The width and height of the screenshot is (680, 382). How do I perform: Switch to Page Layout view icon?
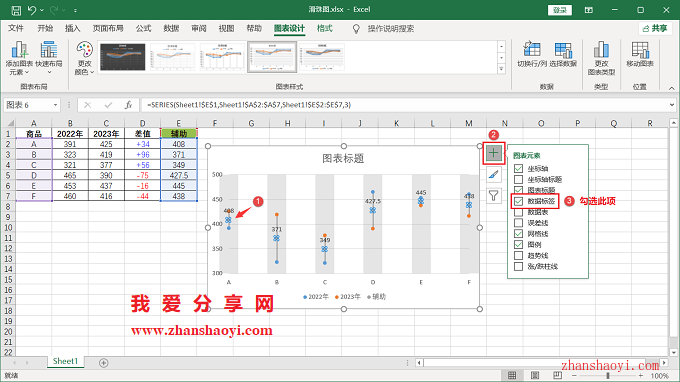(535, 375)
